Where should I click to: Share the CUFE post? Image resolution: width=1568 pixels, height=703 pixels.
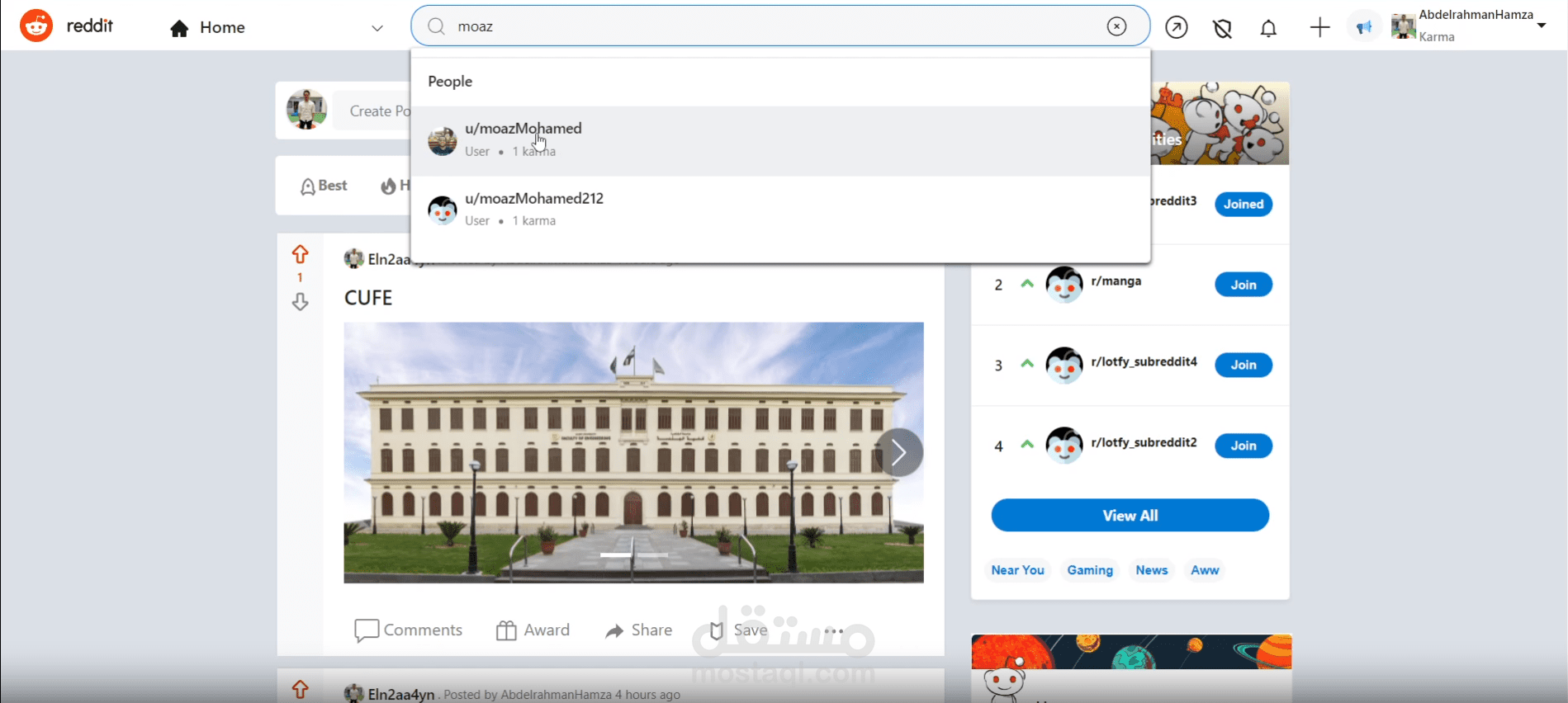(638, 630)
